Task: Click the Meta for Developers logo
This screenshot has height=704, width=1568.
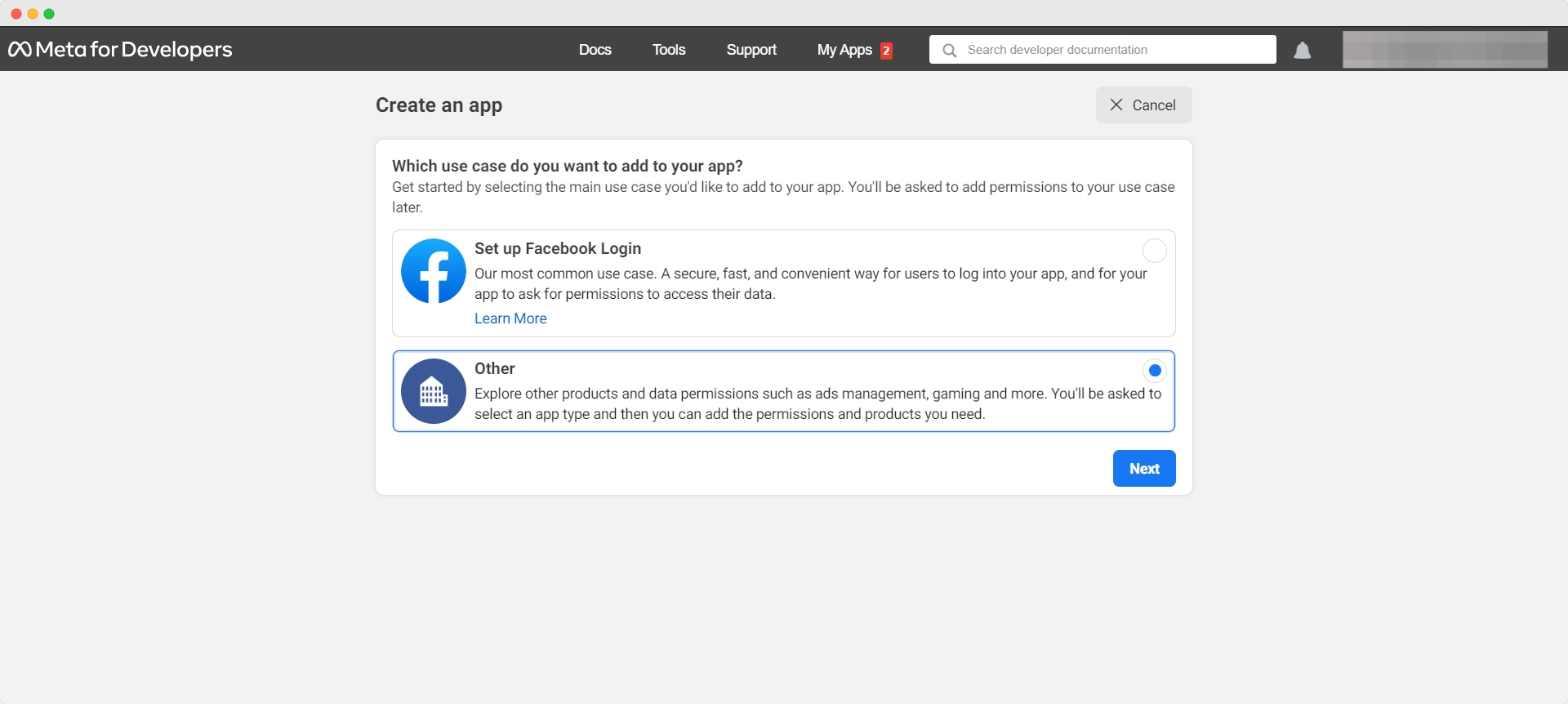Action: (x=120, y=50)
